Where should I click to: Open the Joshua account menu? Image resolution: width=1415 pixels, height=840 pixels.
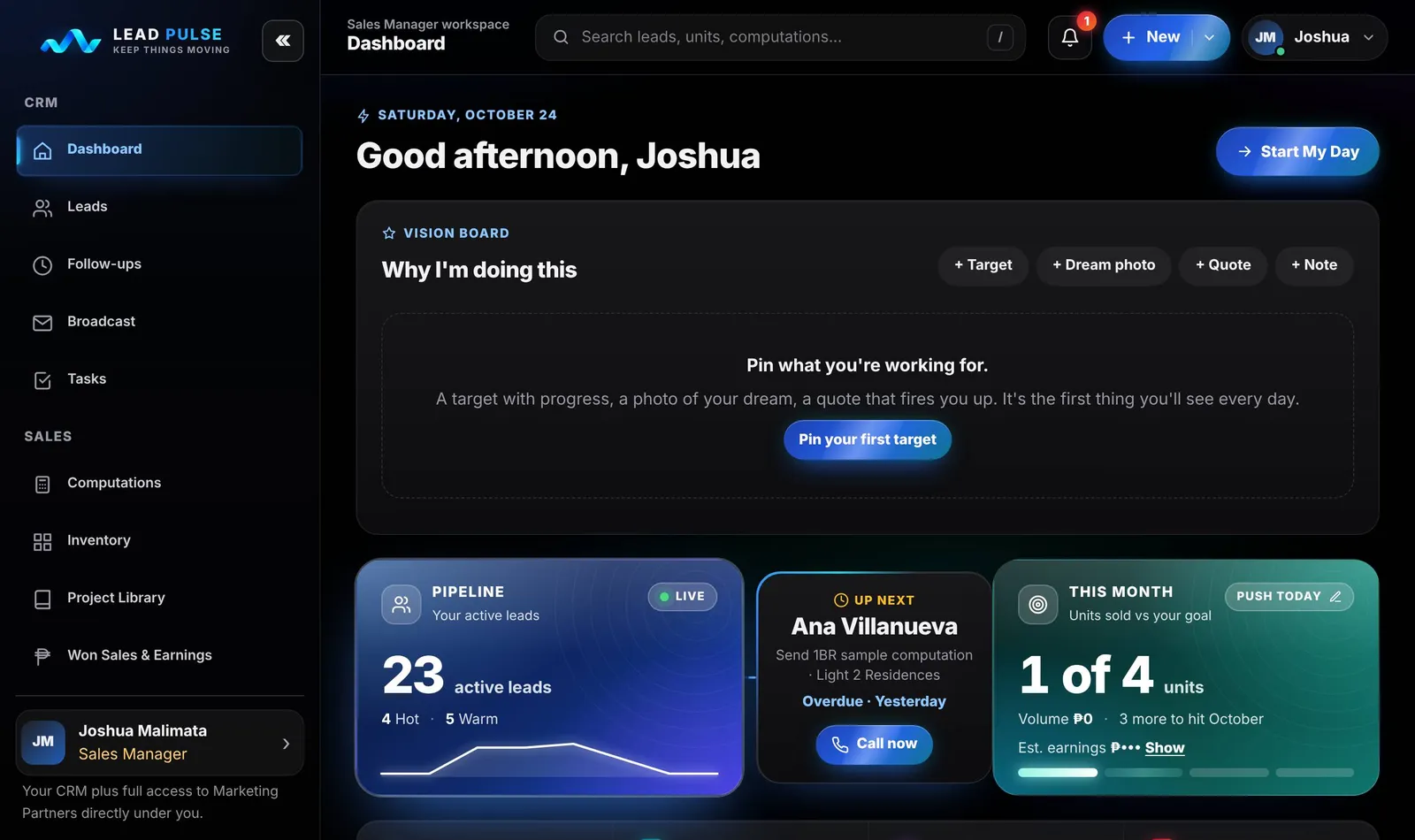(1315, 37)
